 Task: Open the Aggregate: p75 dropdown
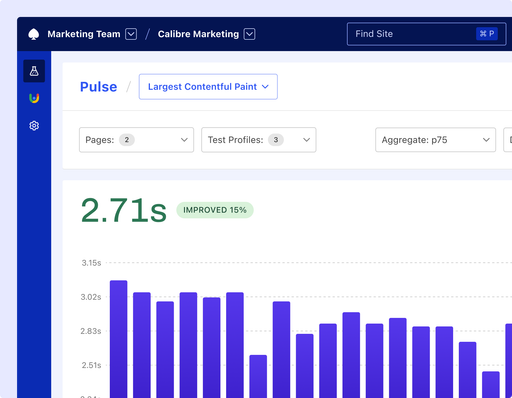pos(435,140)
